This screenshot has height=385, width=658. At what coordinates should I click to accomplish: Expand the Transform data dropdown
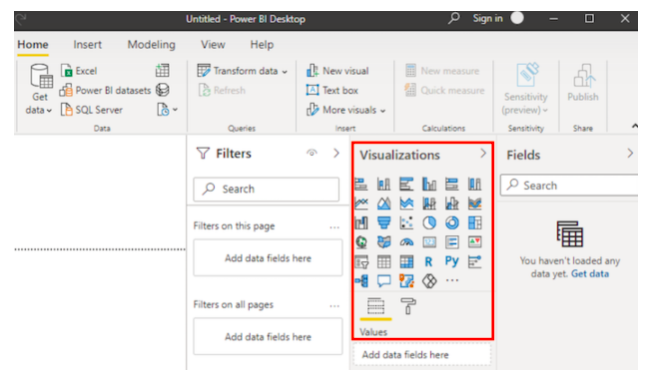click(242, 71)
